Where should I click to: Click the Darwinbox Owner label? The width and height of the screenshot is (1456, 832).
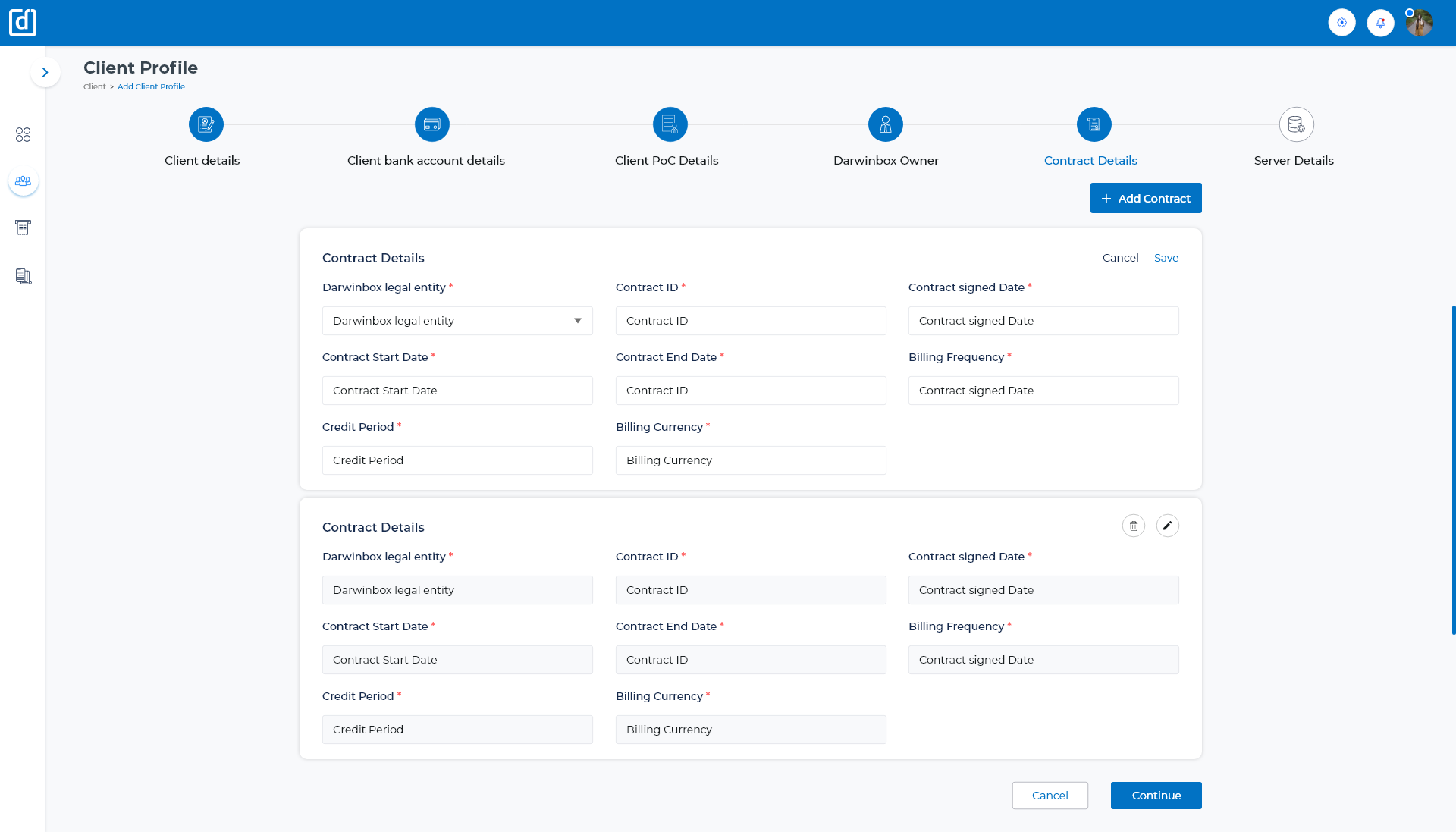click(x=886, y=160)
